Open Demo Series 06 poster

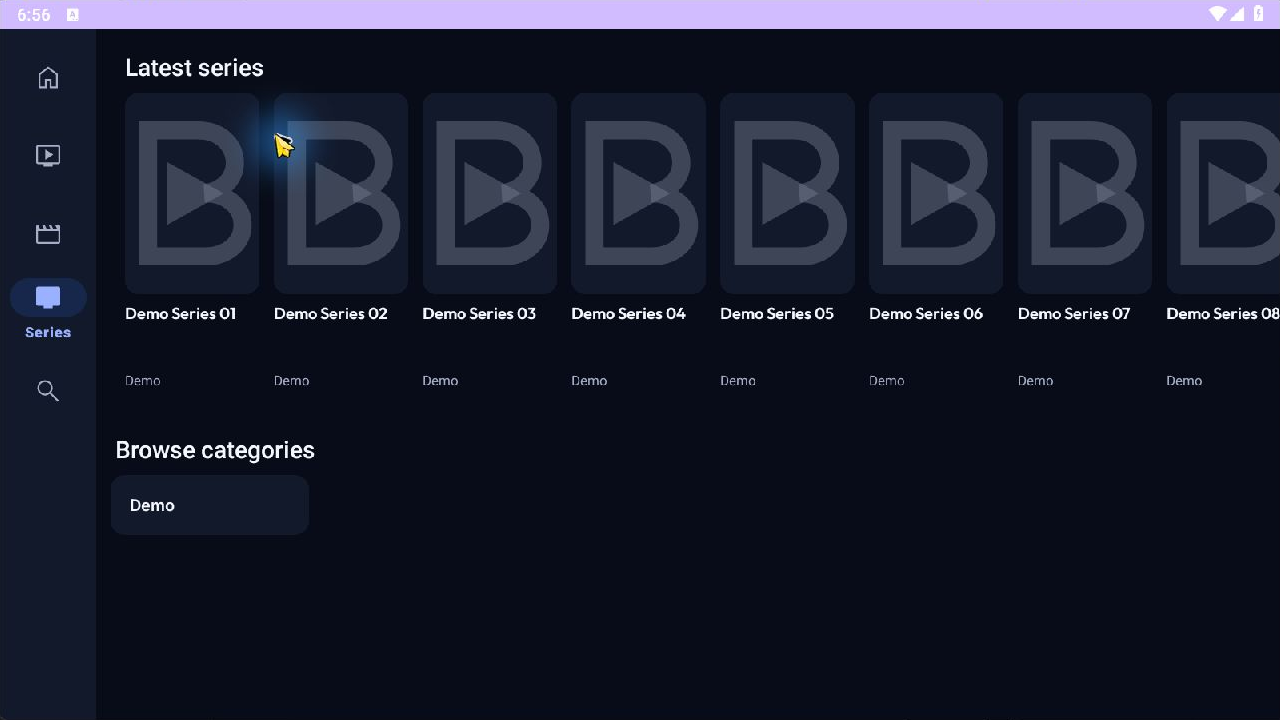[x=936, y=193]
